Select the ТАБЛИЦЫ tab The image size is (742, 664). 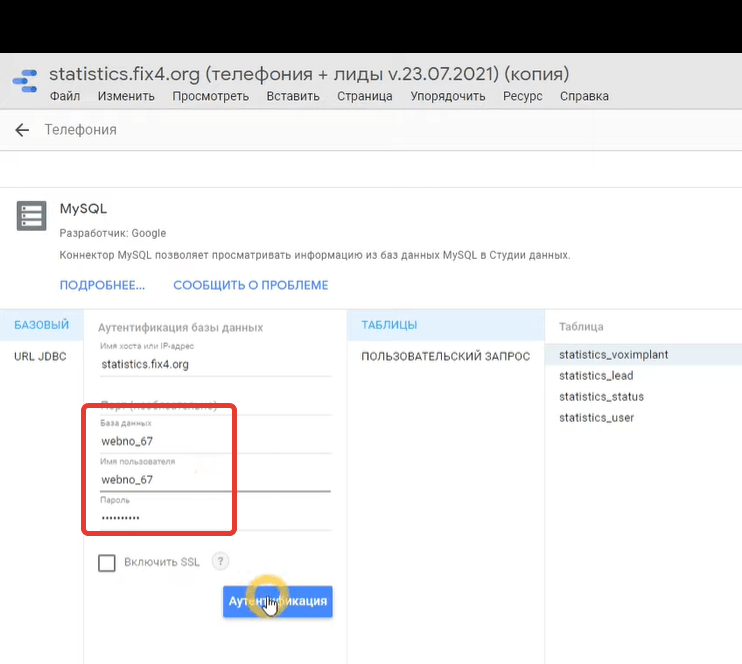coord(445,325)
